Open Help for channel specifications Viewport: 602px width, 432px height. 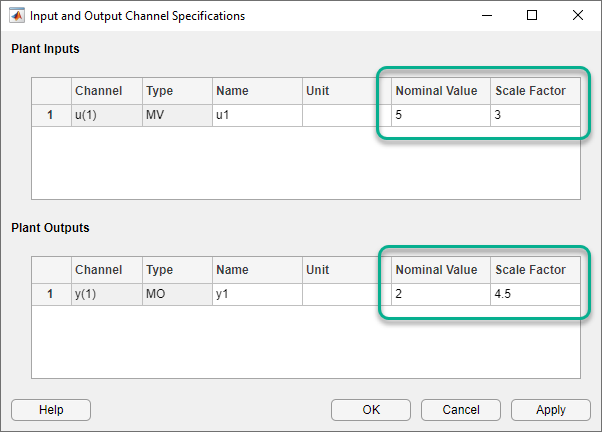pyautogui.click(x=51, y=410)
